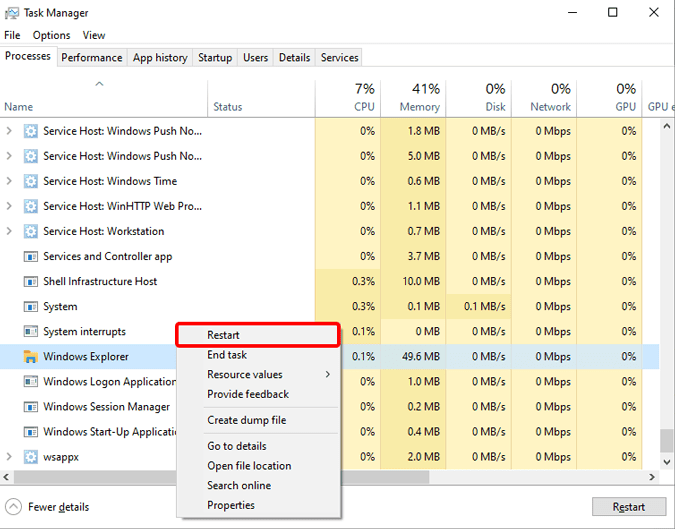Sort by the Network column header

(x=544, y=98)
